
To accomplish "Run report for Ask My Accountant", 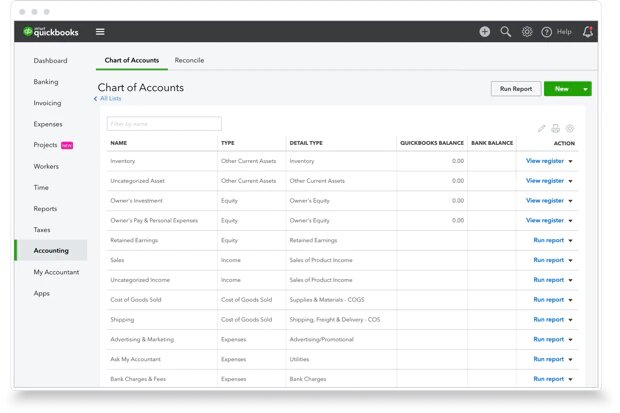I will tap(548, 359).
